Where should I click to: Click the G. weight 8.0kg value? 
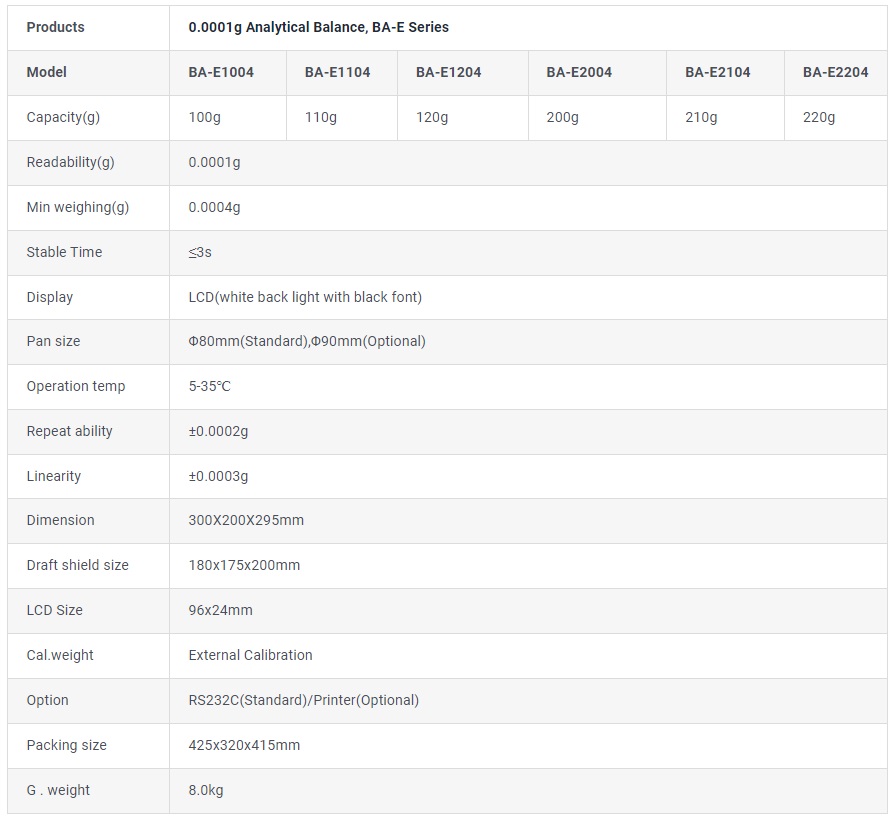pos(206,790)
